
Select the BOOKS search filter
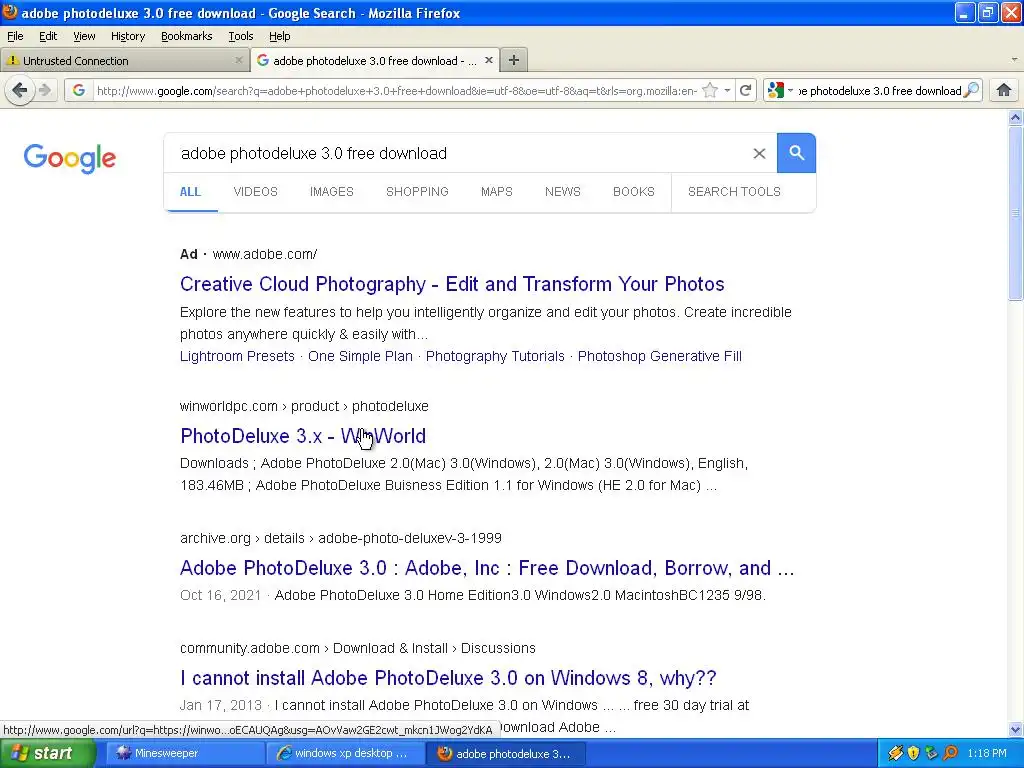pos(633,191)
